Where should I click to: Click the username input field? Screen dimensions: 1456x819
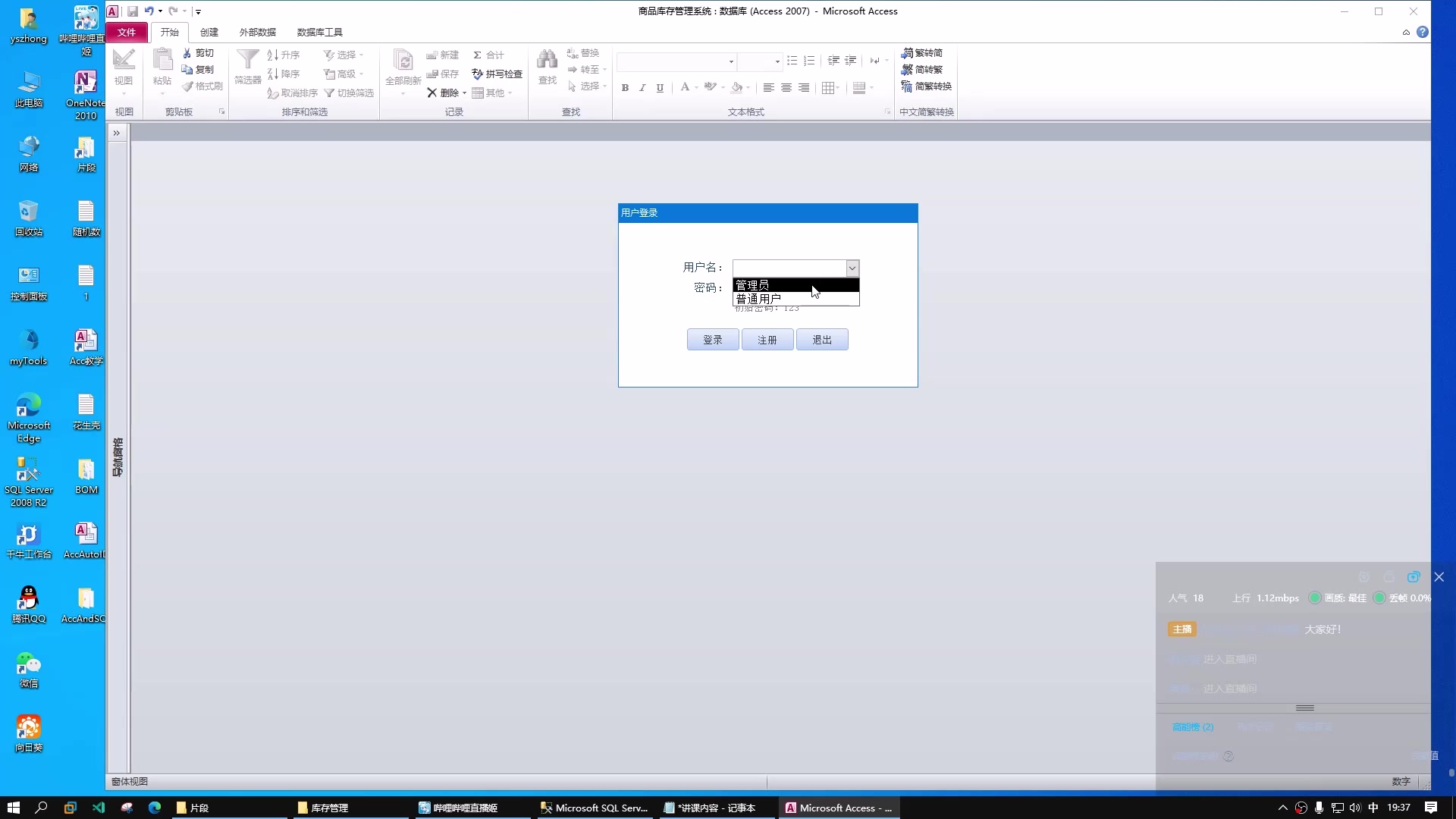point(789,268)
